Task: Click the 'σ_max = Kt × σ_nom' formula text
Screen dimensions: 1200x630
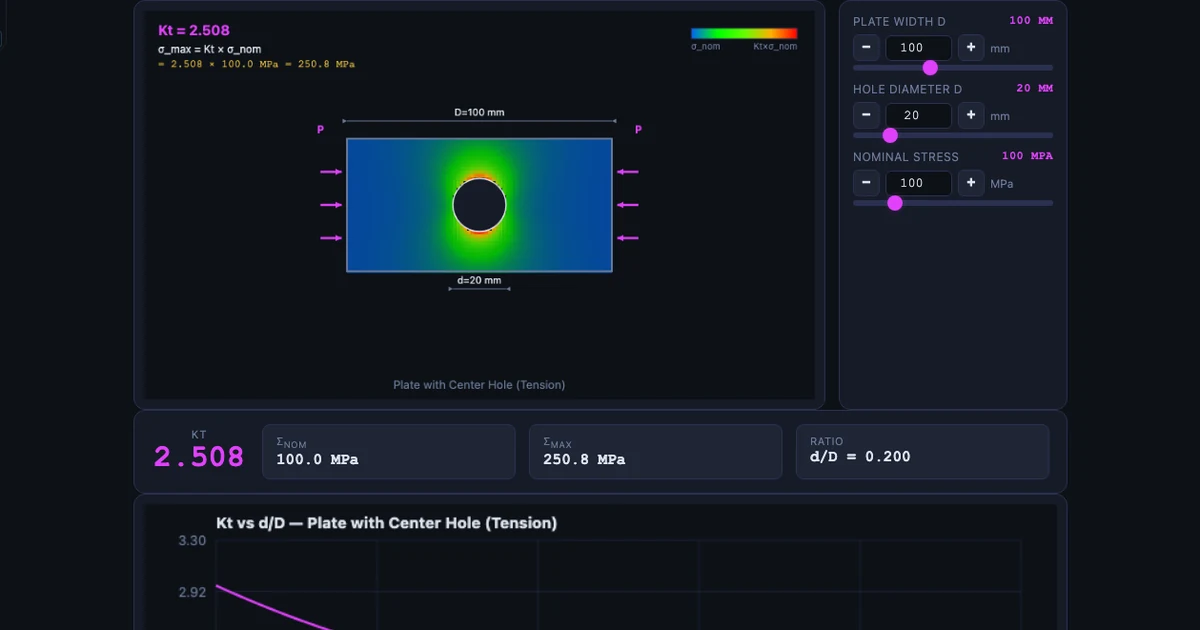Action: coord(210,49)
